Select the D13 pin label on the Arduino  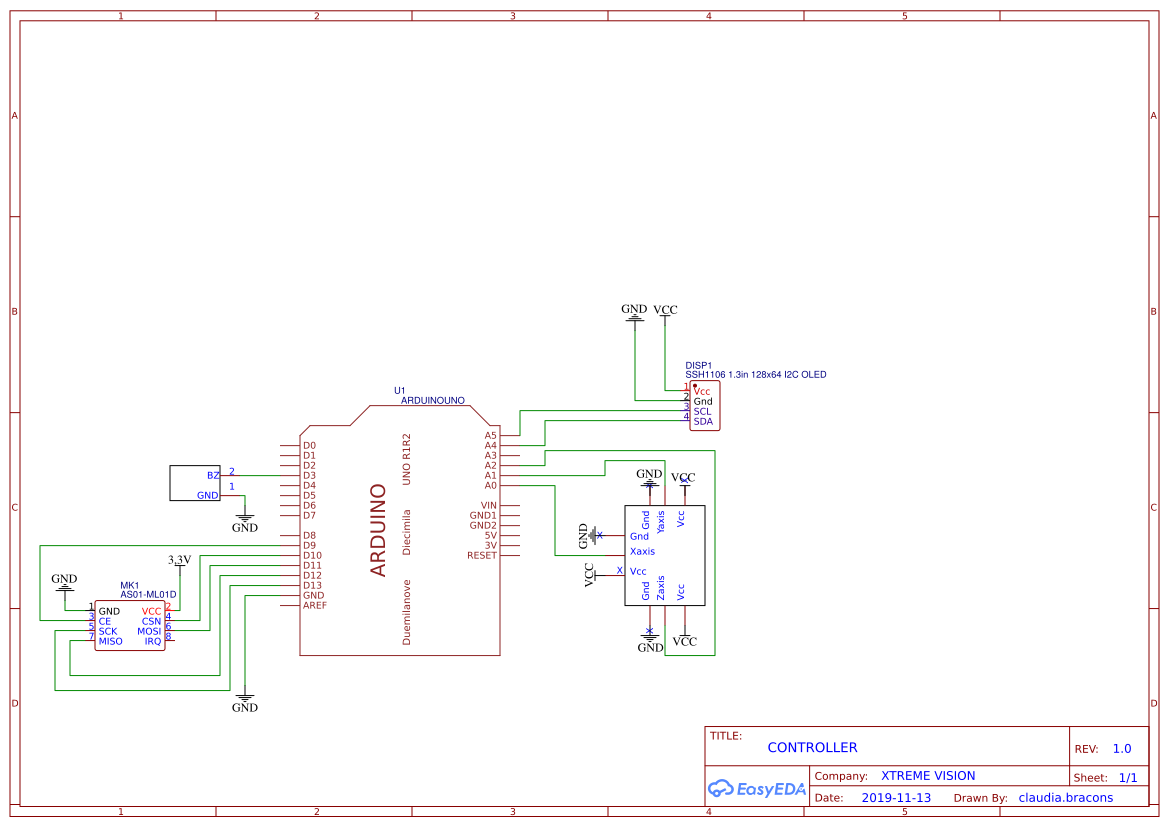click(x=313, y=585)
